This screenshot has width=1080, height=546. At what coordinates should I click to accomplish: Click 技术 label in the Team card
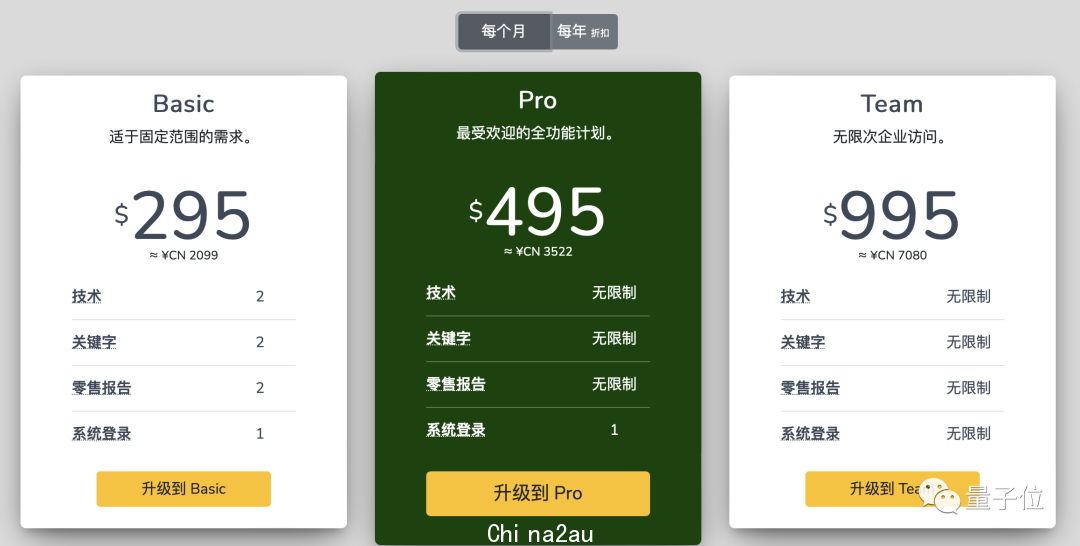(796, 297)
